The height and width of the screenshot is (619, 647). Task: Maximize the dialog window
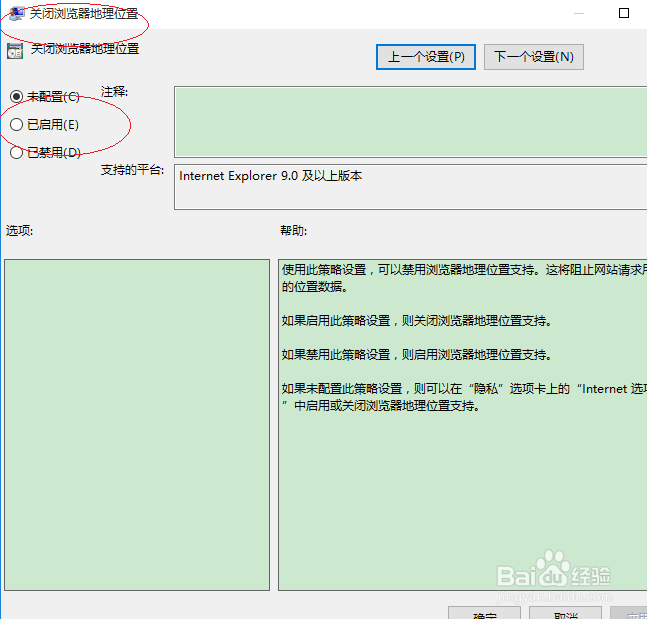click(x=624, y=14)
